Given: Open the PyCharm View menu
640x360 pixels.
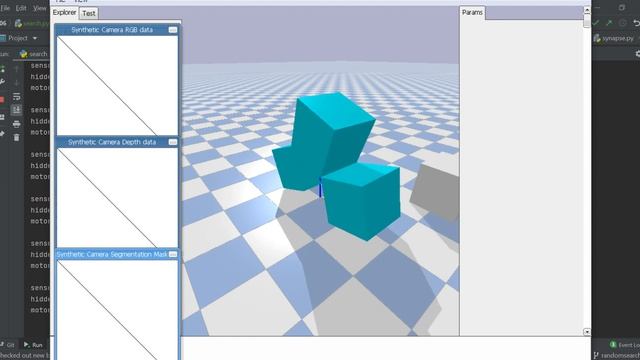Looking at the screenshot, I should coord(40,8).
